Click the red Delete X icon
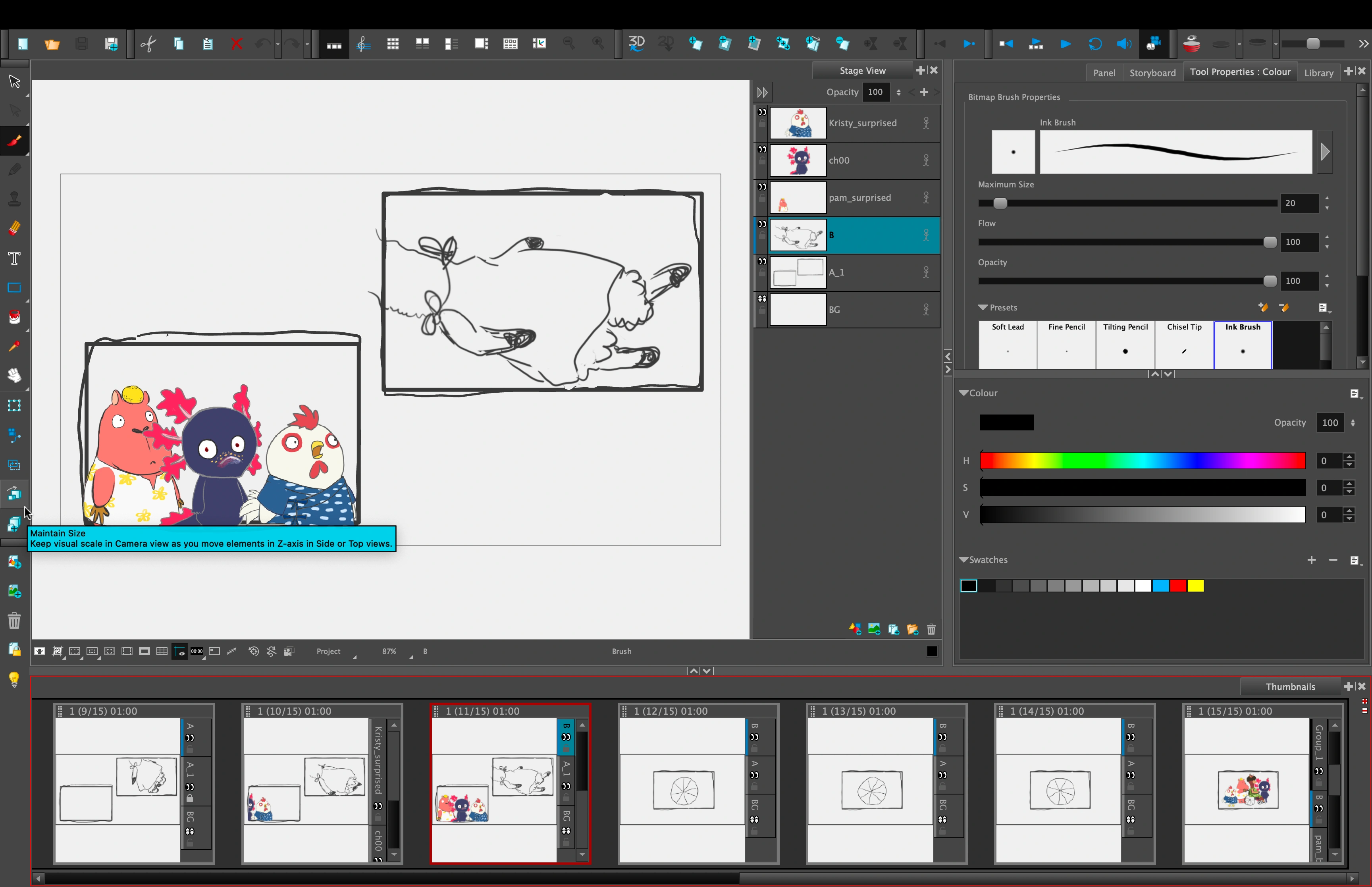The width and height of the screenshot is (1372, 887). point(236,44)
